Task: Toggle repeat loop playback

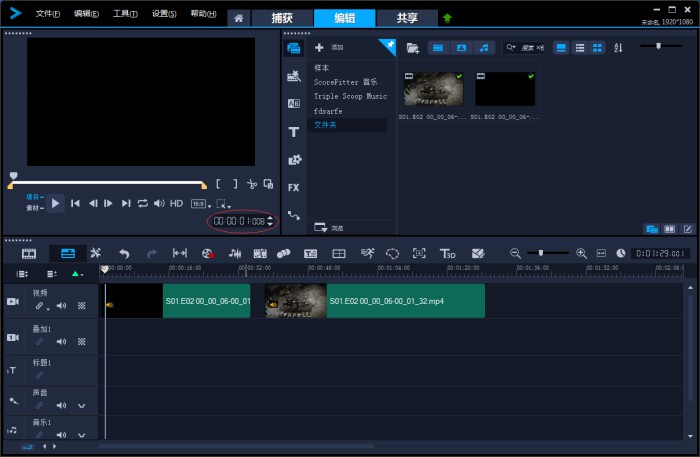Action: pyautogui.click(x=143, y=203)
